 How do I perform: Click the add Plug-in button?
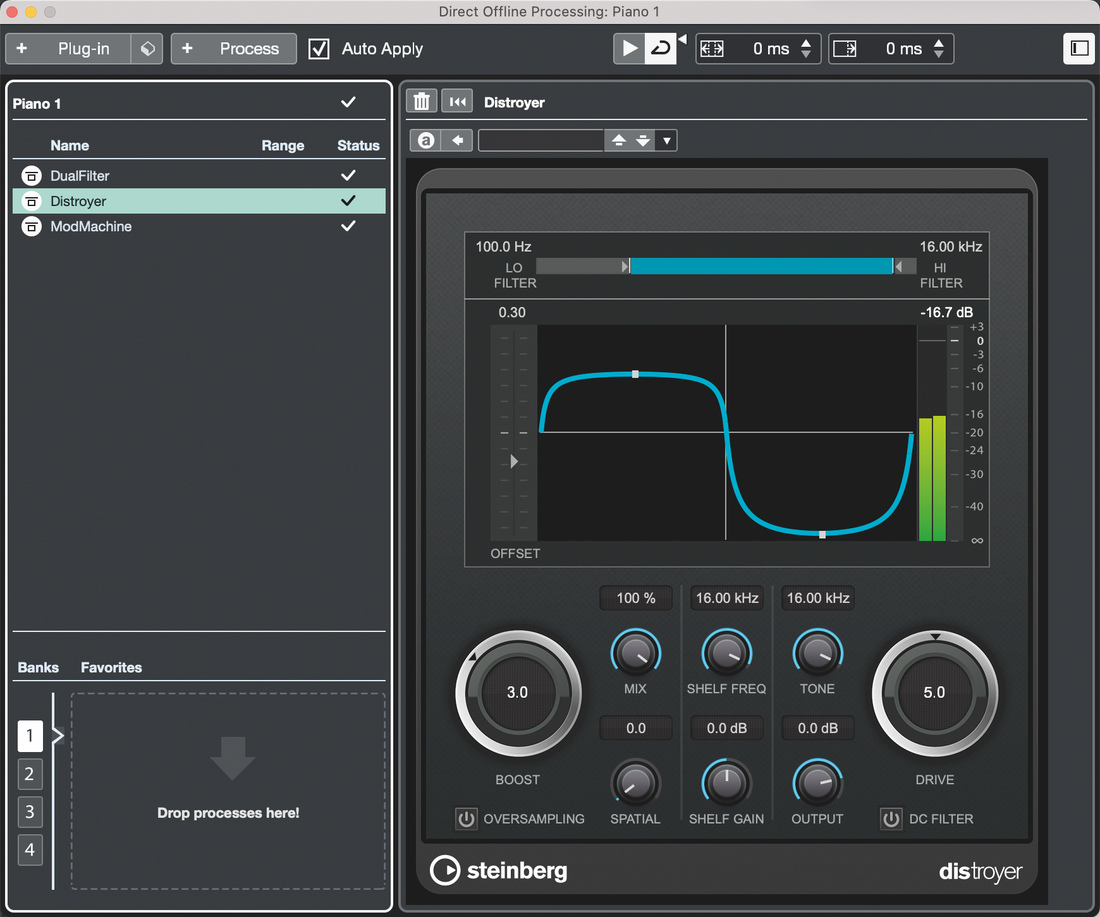click(x=68, y=48)
